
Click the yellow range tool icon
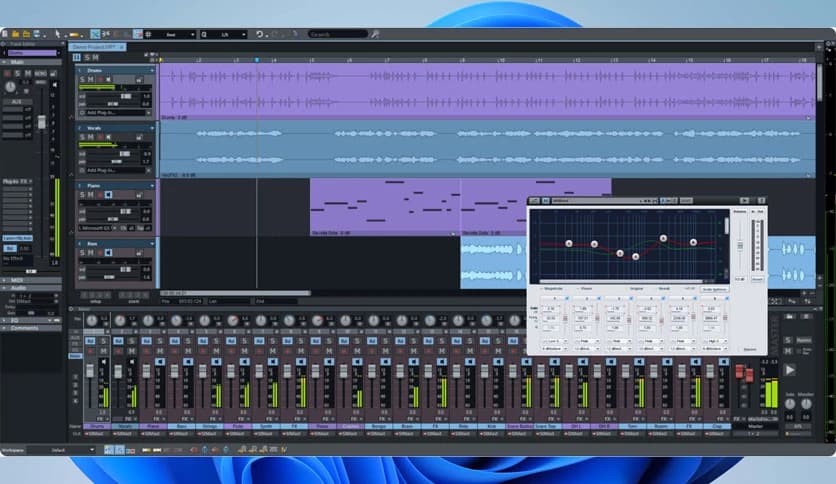click(x=74, y=35)
